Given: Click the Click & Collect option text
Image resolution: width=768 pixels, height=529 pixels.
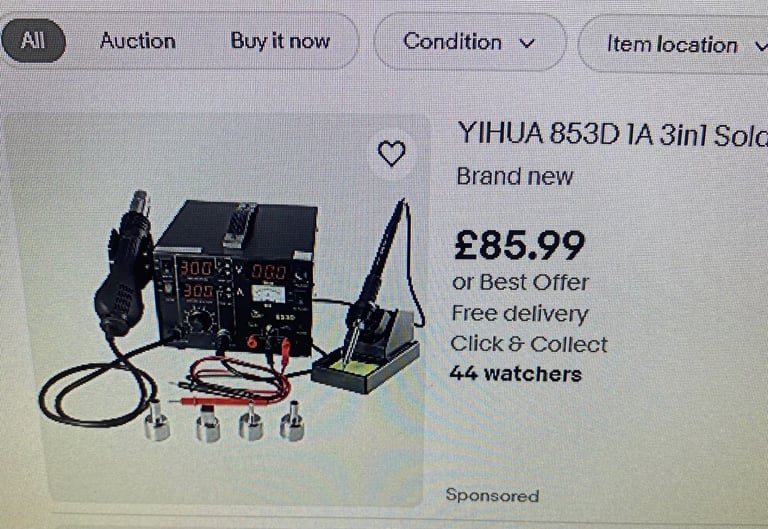Looking at the screenshot, I should [529, 344].
